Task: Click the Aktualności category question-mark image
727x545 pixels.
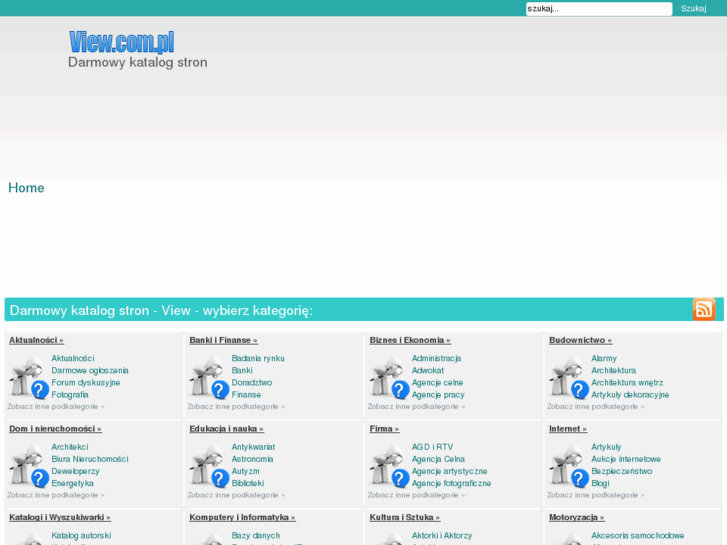Action: pos(29,377)
